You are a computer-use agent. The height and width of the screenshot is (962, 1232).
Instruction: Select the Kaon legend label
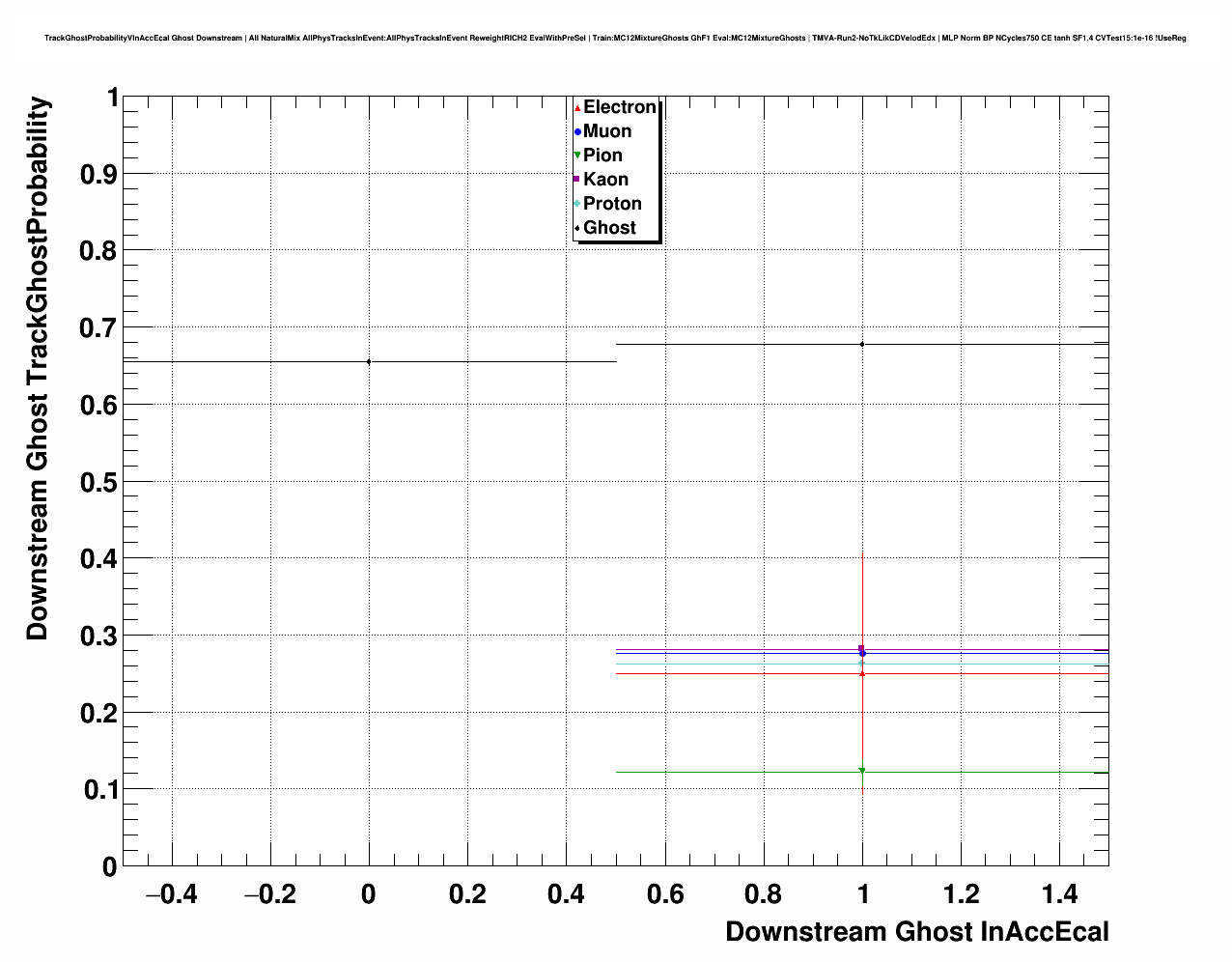pos(605,180)
